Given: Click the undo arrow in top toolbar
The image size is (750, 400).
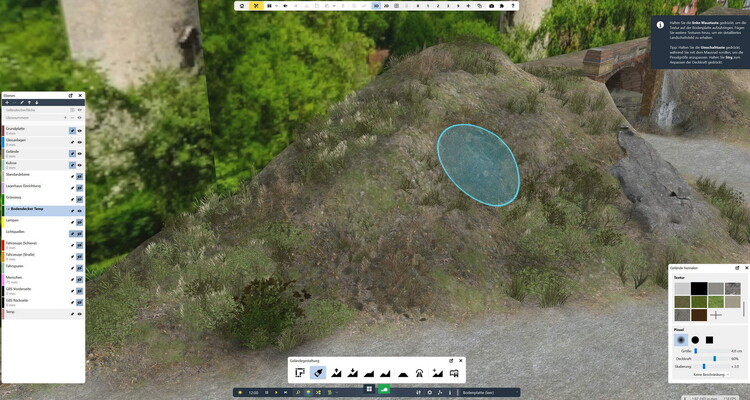Looking at the screenshot, I should click(x=286, y=6).
